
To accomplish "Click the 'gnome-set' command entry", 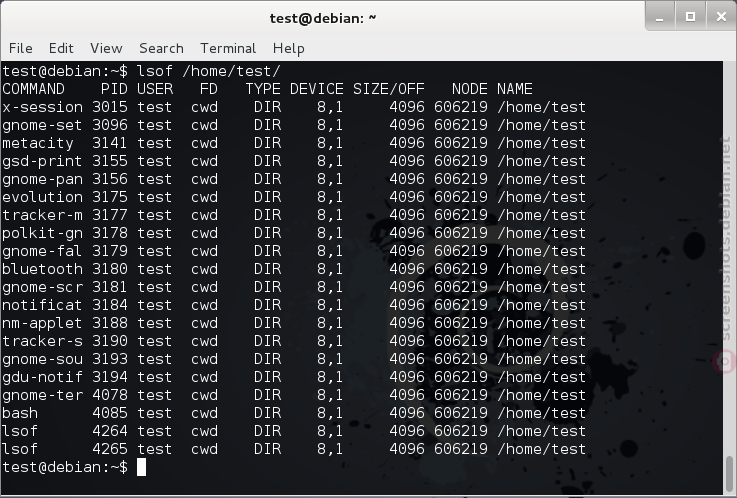I will tap(42, 125).
